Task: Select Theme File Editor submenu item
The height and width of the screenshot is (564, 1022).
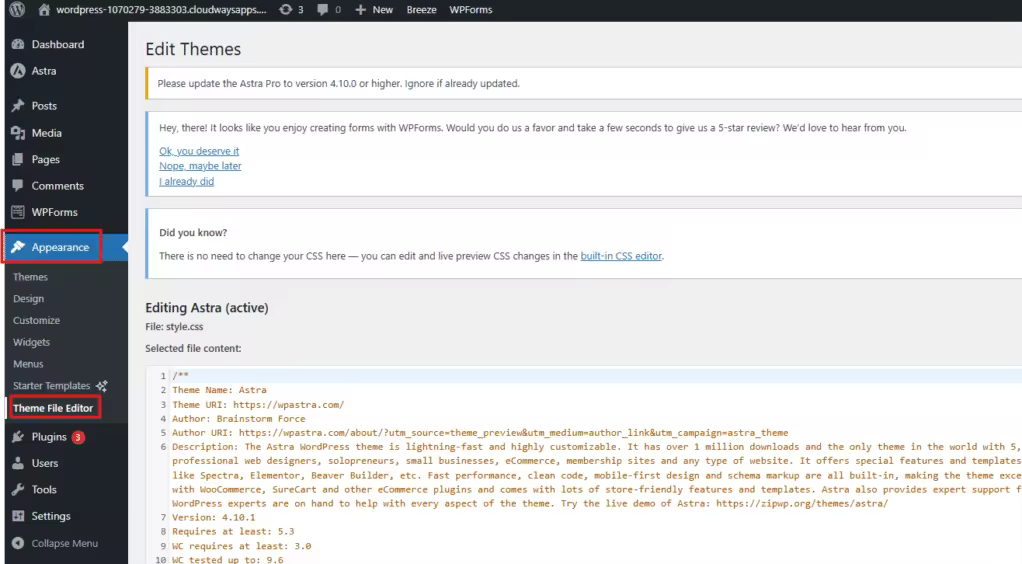Action: pos(53,408)
